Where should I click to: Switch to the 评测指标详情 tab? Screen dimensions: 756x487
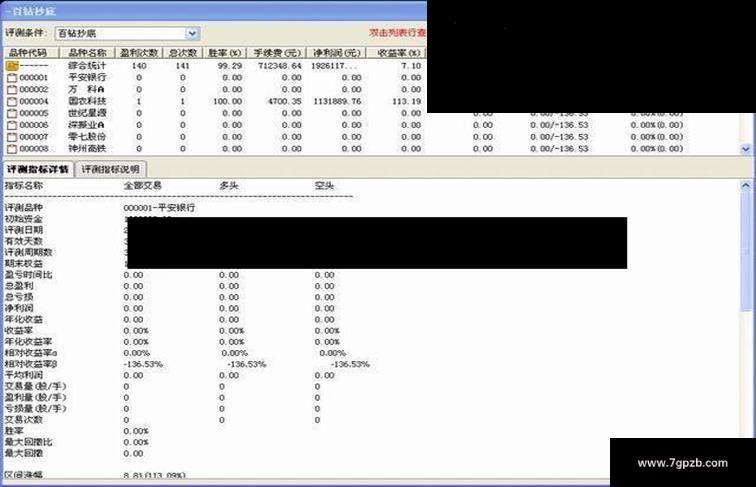[x=38, y=169]
